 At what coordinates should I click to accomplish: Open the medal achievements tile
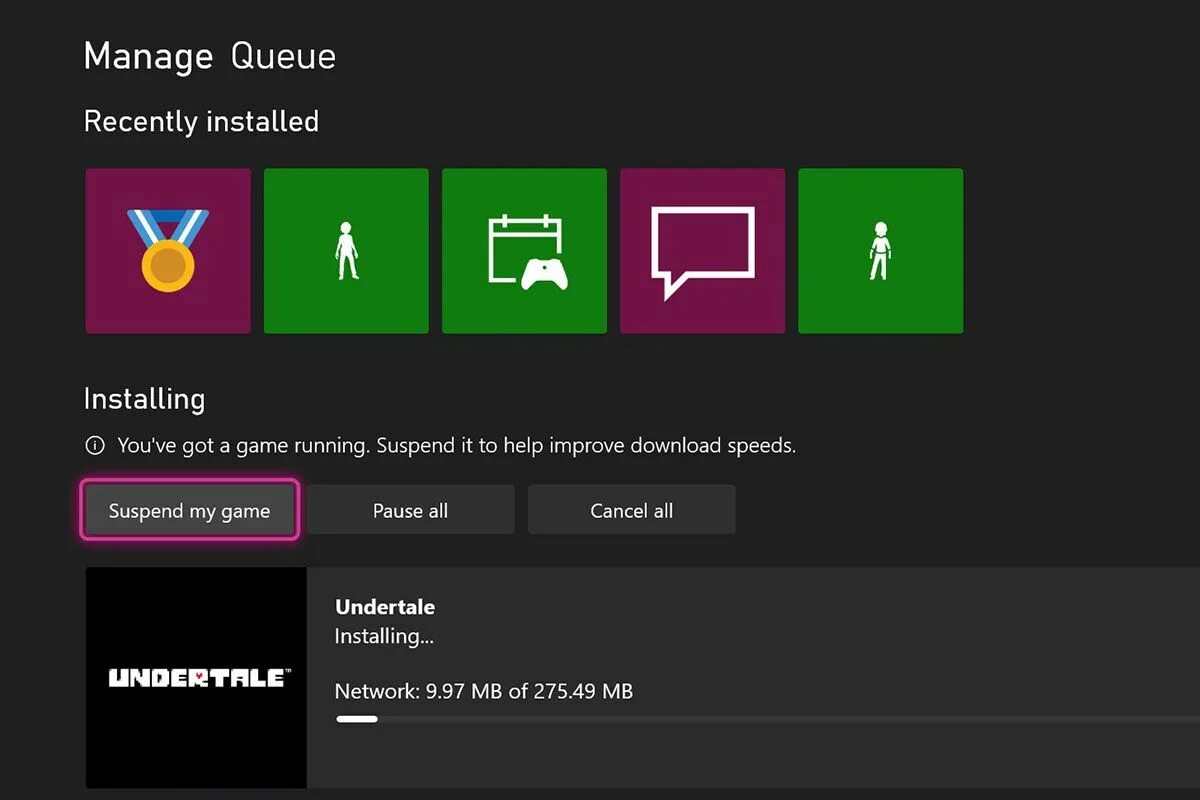coord(168,251)
